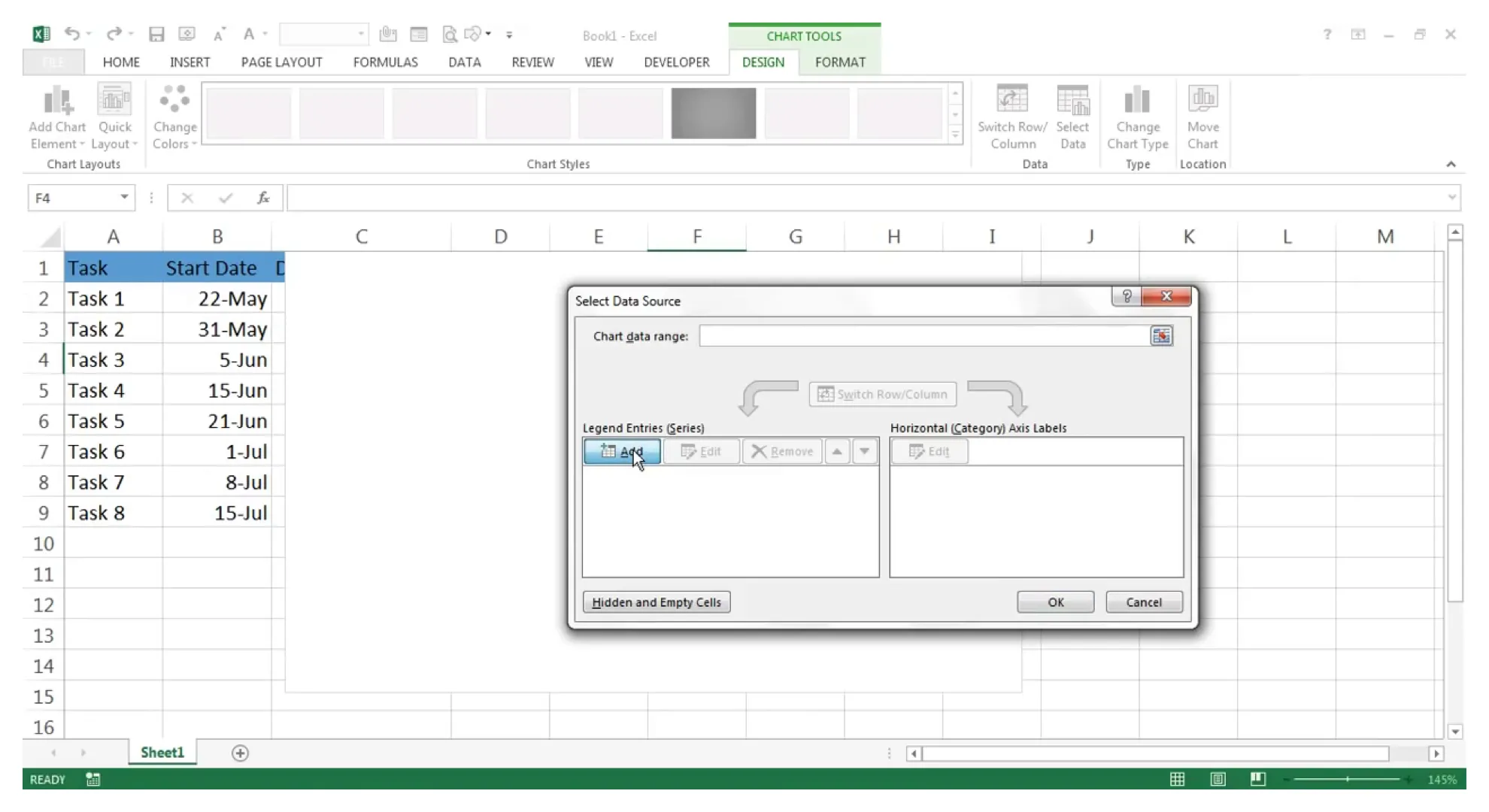Image resolution: width=1489 pixels, height=812 pixels.
Task: Click the move-up arrow in Legend Entries series
Action: pos(836,451)
